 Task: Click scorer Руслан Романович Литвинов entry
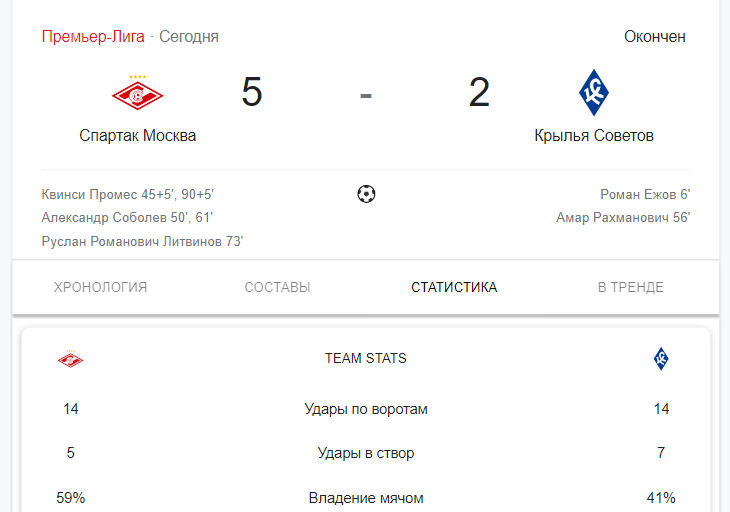tap(142, 241)
